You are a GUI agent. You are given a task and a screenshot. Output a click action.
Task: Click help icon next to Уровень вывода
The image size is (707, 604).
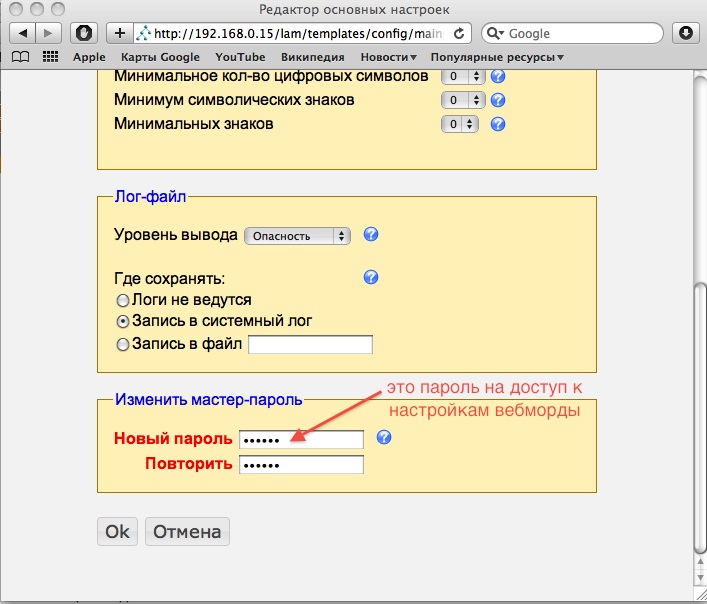[371, 235]
